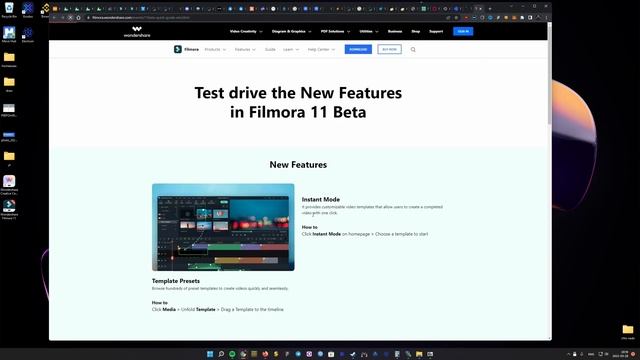Expand the Learn dropdown
Screen dimensions: 640x360
pos(291,49)
